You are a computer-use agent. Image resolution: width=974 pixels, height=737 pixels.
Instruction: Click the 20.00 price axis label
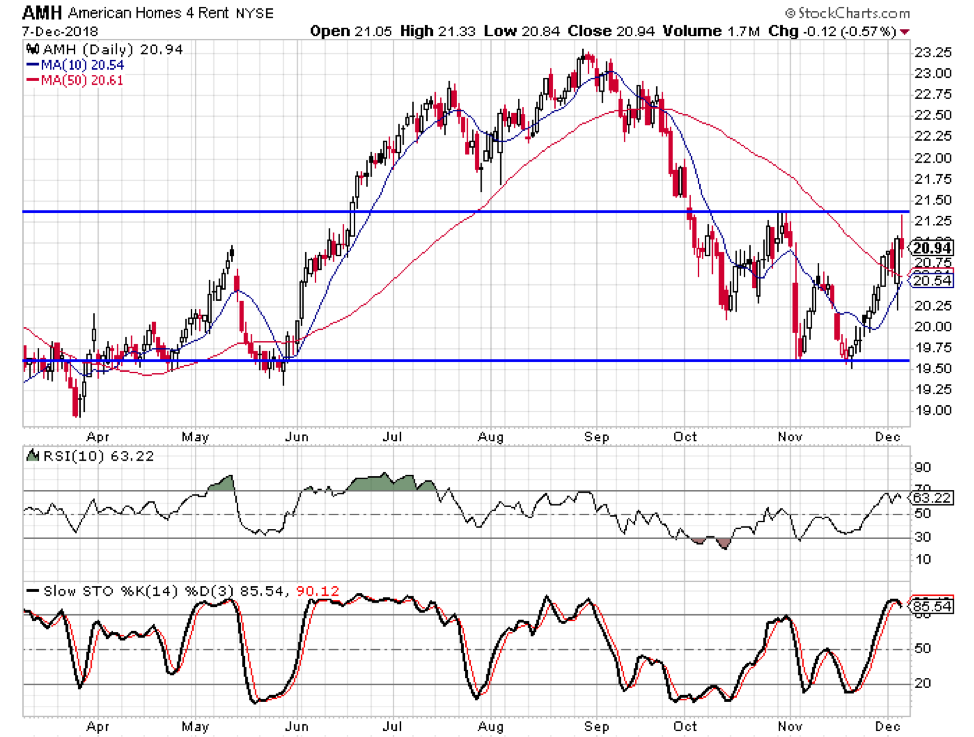tap(932, 327)
